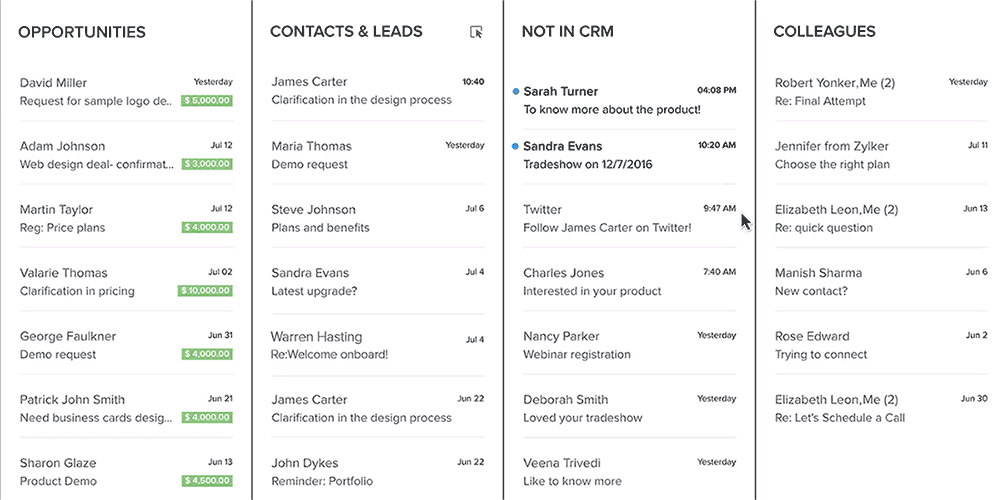
Task: Select the Opportunities column header
Action: pos(82,32)
